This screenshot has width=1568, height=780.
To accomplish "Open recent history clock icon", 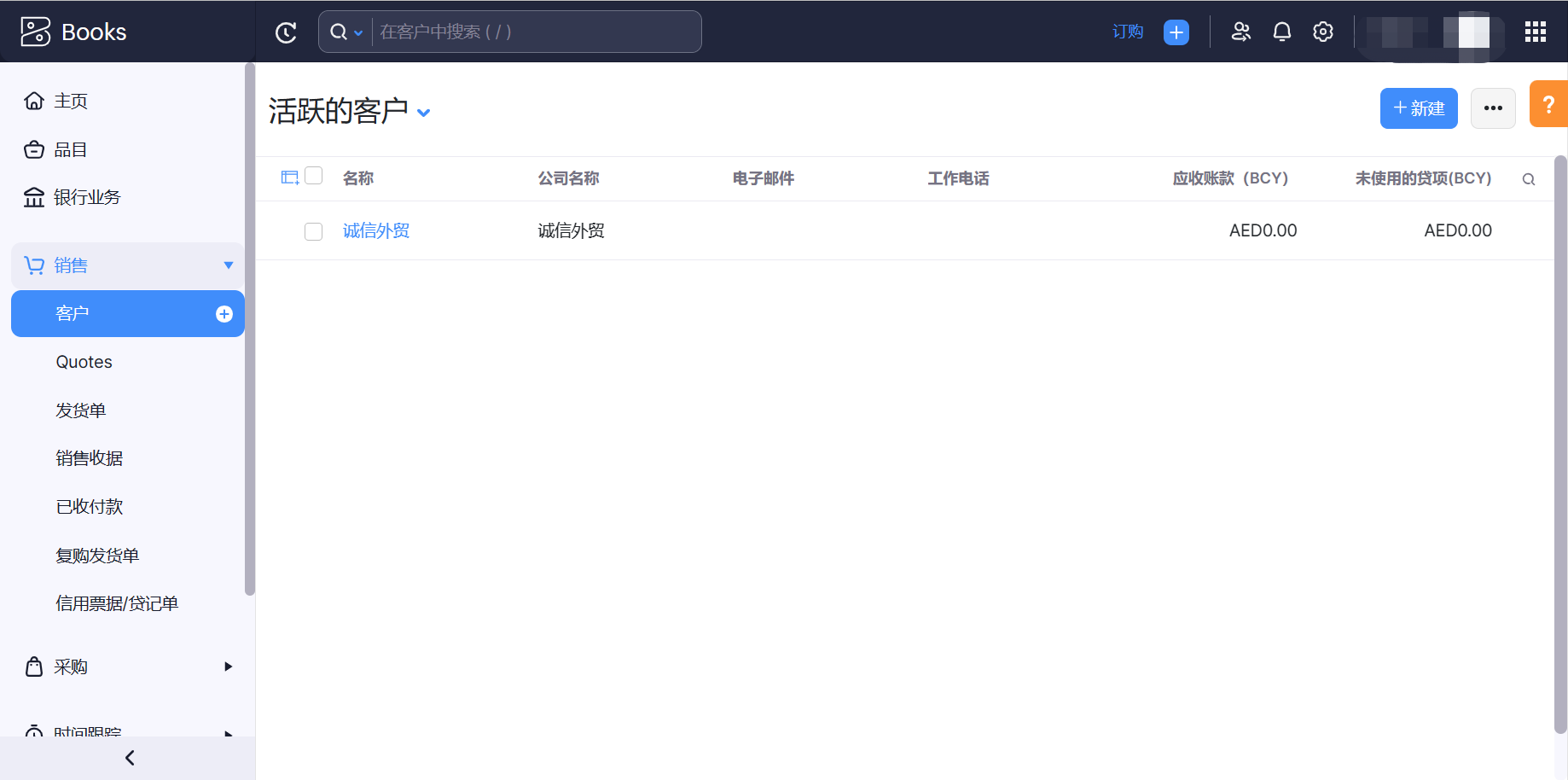I will pos(286,32).
